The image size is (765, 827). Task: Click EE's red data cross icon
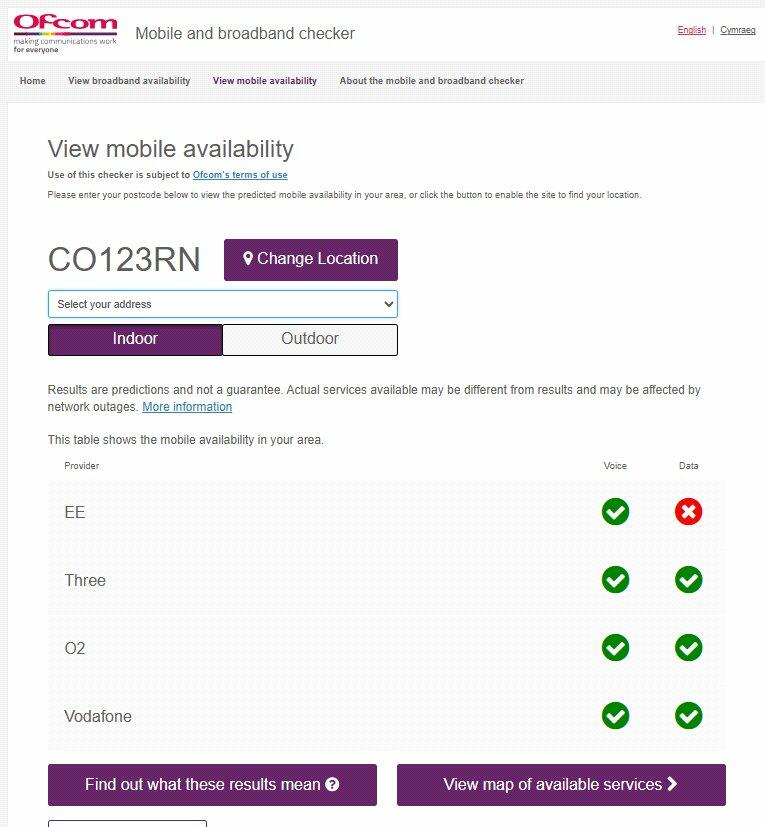point(688,512)
